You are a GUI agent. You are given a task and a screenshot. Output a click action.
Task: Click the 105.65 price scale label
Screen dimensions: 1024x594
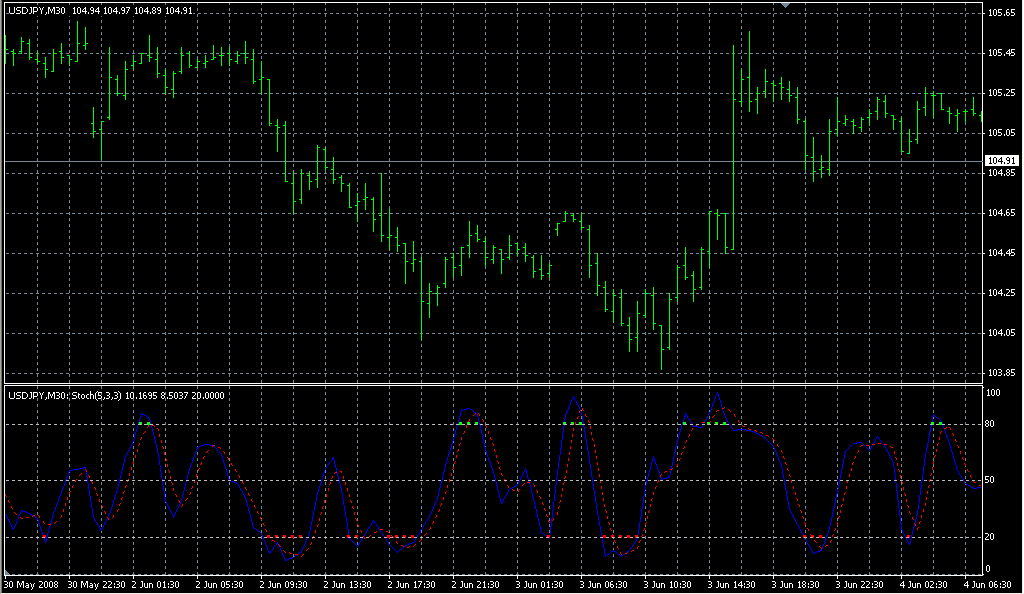tap(1001, 13)
